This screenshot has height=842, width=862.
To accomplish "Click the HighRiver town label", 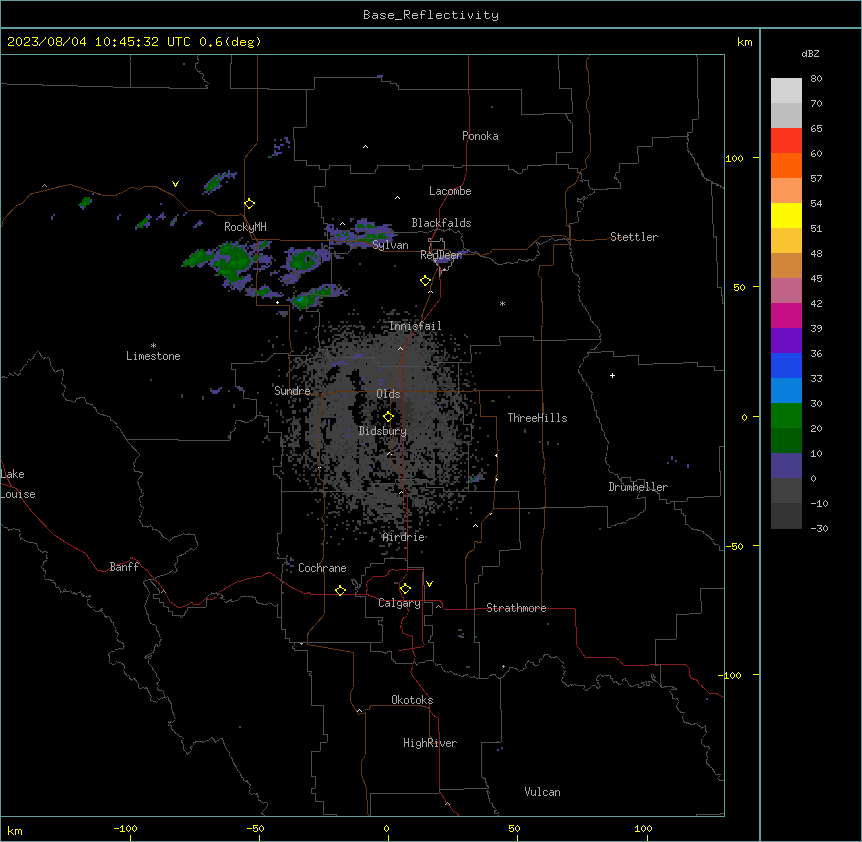I will [430, 743].
